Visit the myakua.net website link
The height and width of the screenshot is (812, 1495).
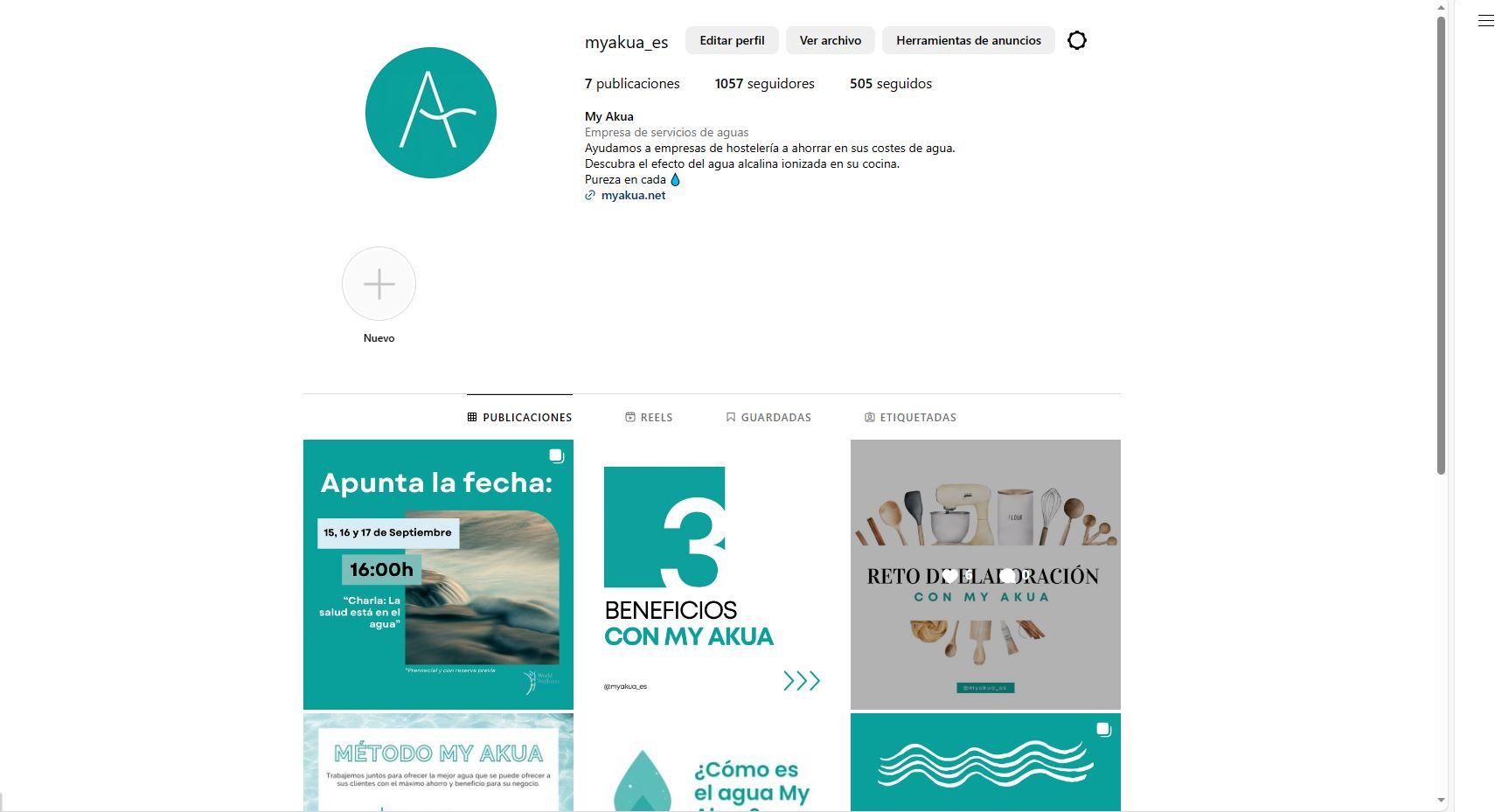pos(633,196)
